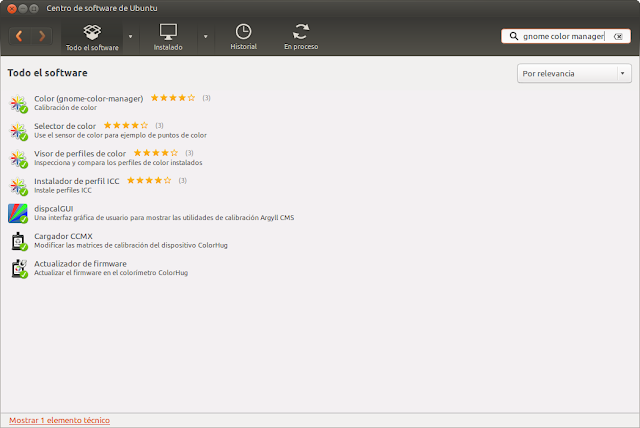Screen dimensions: 640x428
Task: Click description 'Inspecciona y compara los perfiles'
Action: click(118, 163)
